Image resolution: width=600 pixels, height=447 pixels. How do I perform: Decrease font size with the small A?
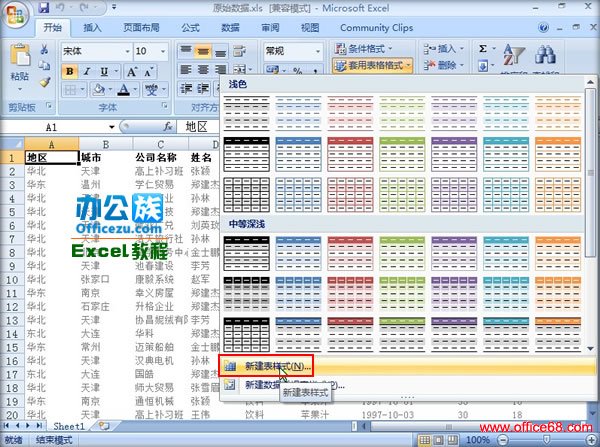click(x=148, y=72)
